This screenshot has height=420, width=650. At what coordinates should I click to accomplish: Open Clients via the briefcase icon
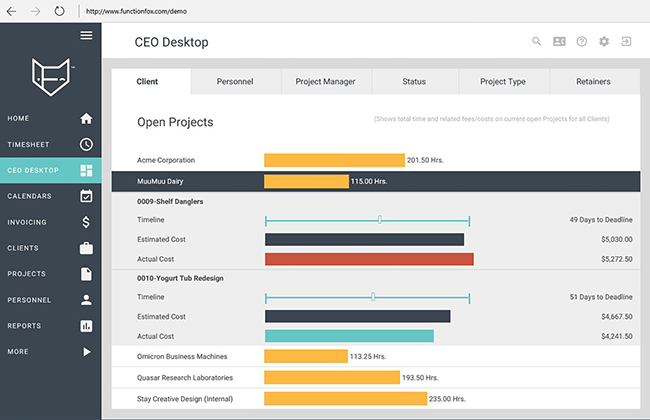pos(86,248)
